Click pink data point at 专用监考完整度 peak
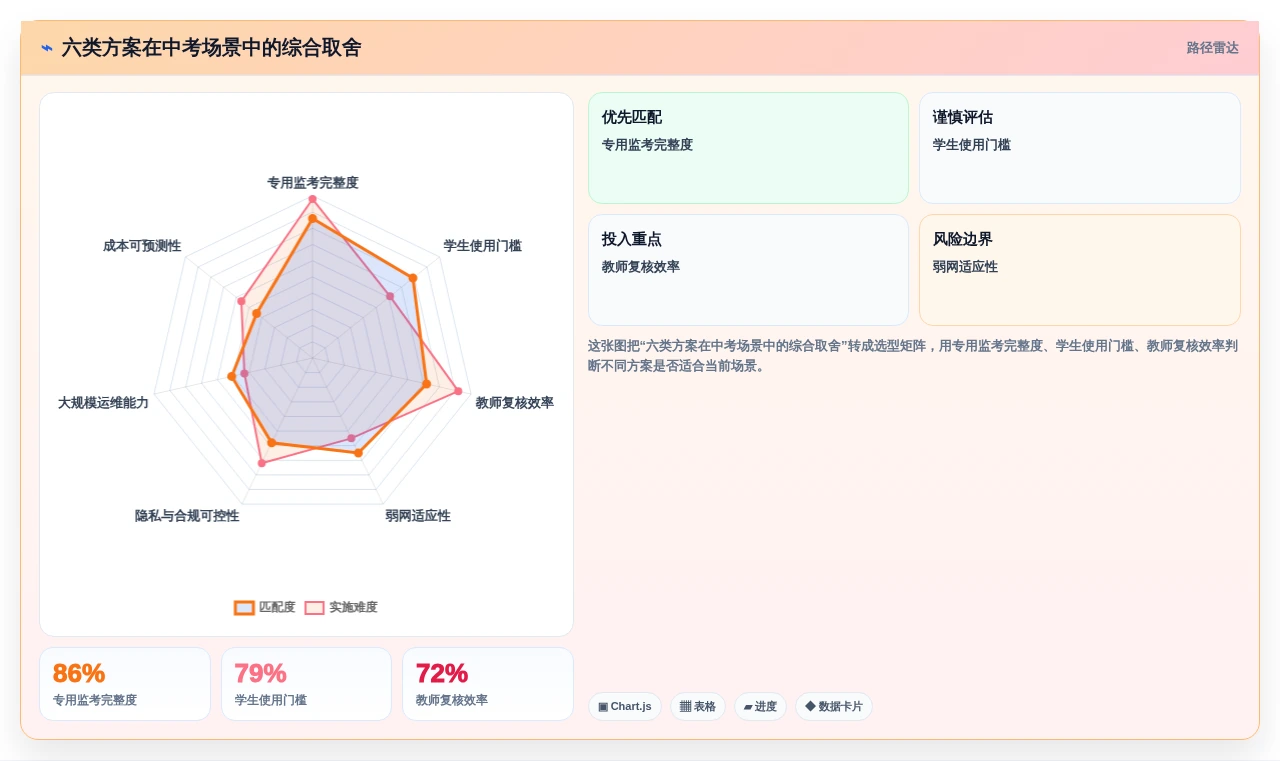 coord(312,199)
